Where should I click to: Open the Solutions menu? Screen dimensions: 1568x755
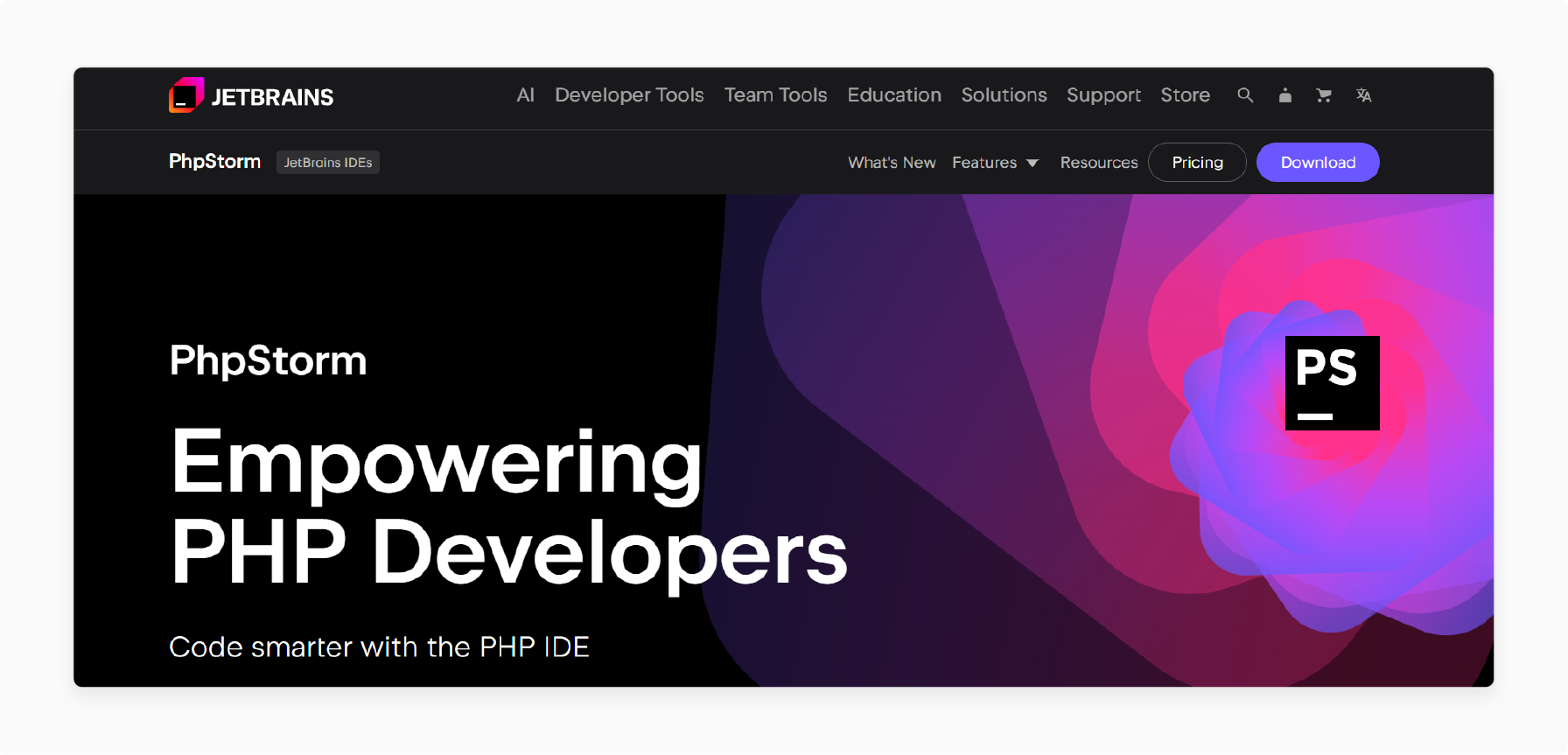pos(1004,95)
